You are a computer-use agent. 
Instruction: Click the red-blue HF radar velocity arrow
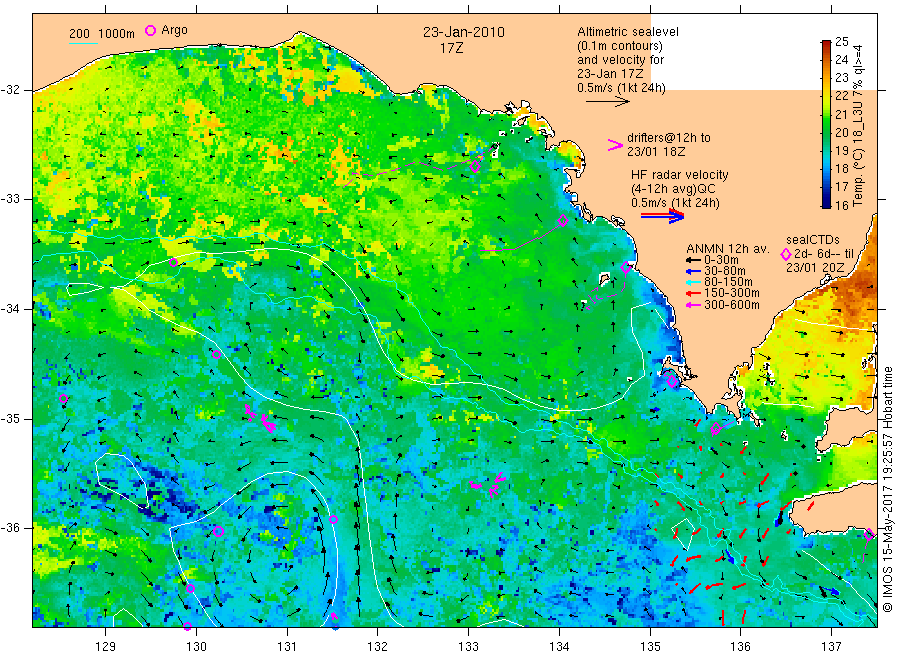[x=662, y=216]
